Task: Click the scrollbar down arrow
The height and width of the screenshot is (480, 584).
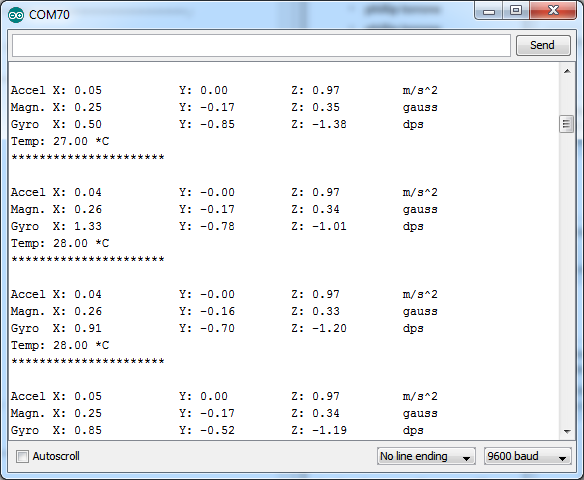Action: 567,432
